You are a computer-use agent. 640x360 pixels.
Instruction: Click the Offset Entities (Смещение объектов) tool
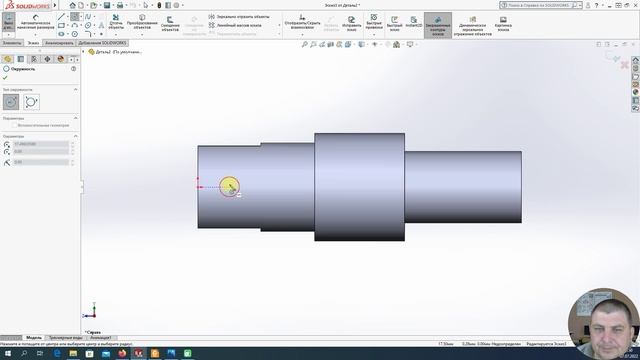pos(170,23)
